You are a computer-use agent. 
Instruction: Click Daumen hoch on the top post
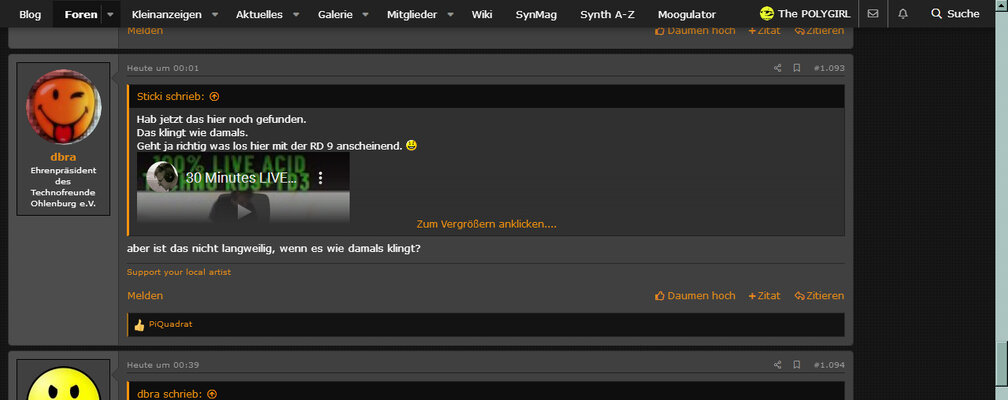pos(695,31)
